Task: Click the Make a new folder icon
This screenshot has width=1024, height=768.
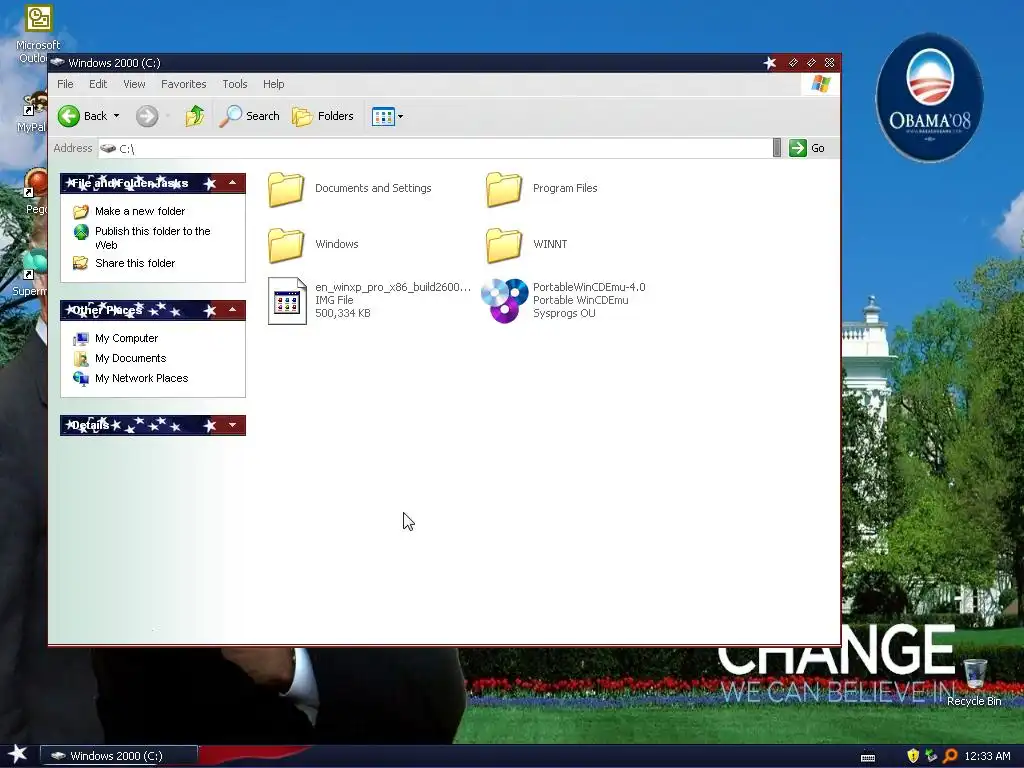Action: [81, 212]
